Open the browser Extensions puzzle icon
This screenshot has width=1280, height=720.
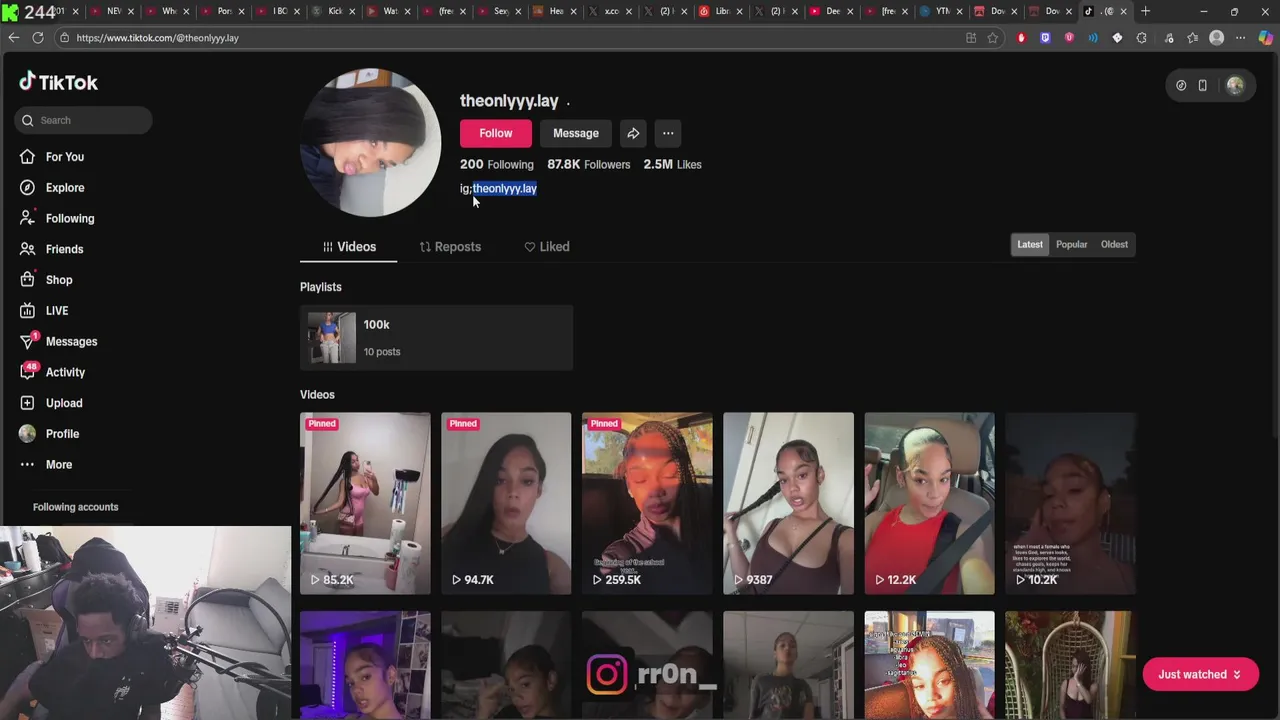tap(1141, 38)
